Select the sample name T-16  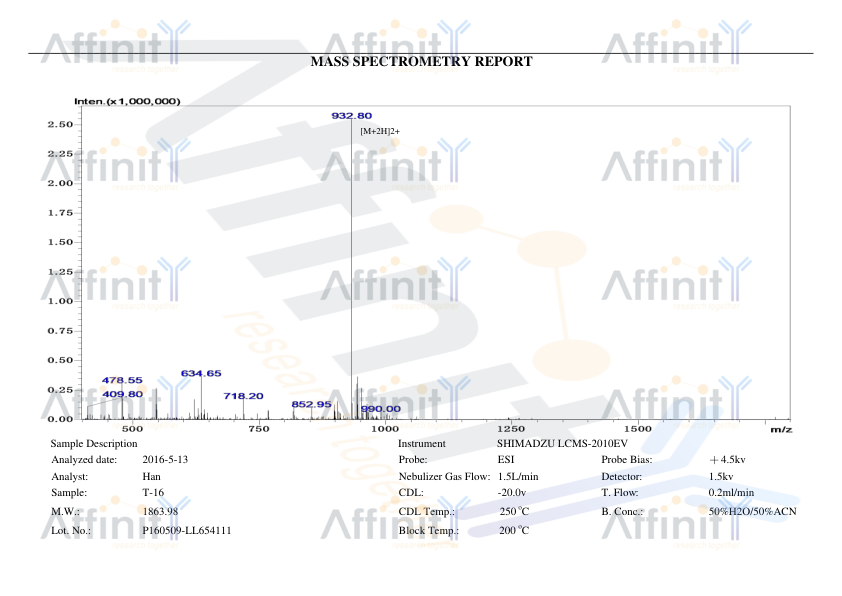[x=153, y=492]
